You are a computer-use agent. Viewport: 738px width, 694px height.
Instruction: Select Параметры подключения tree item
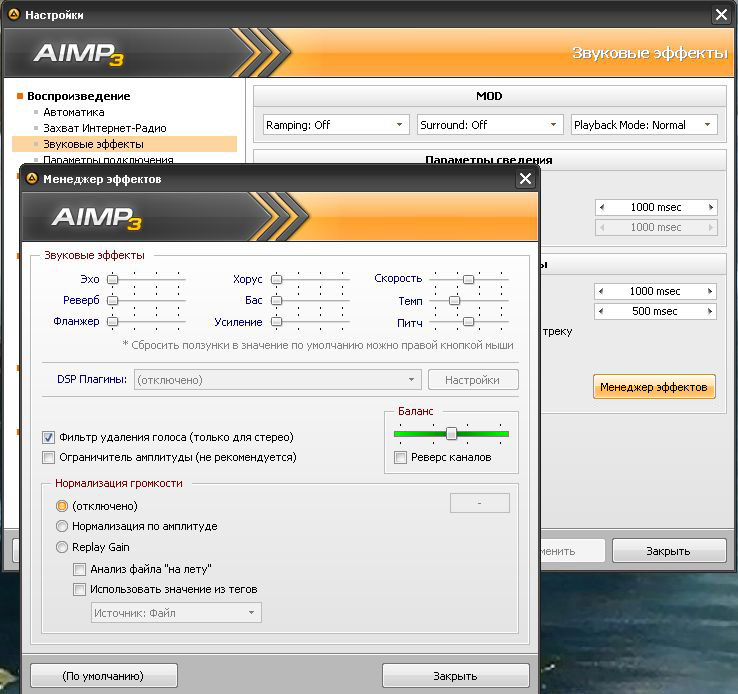point(108,160)
